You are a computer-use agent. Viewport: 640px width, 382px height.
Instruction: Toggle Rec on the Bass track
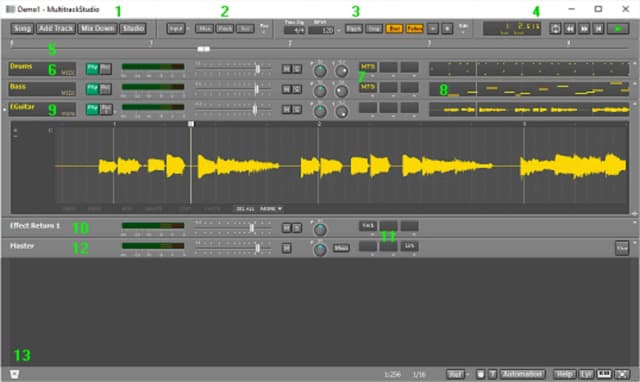106,89
